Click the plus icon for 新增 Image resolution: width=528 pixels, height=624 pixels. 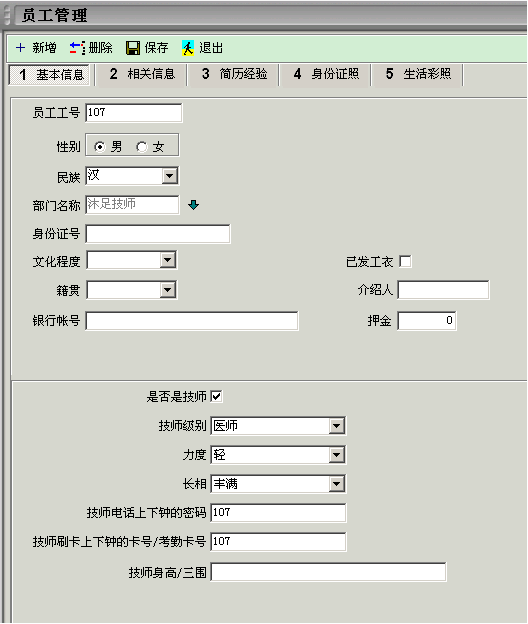(20, 48)
